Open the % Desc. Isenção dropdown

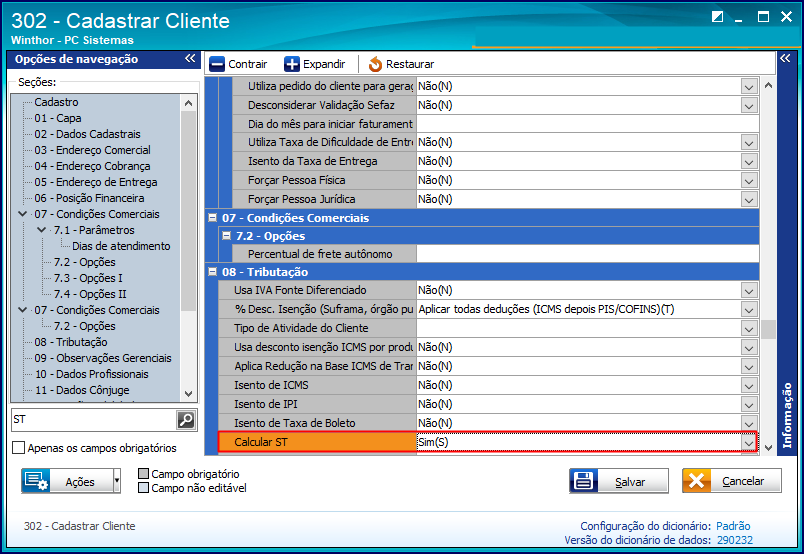[749, 309]
